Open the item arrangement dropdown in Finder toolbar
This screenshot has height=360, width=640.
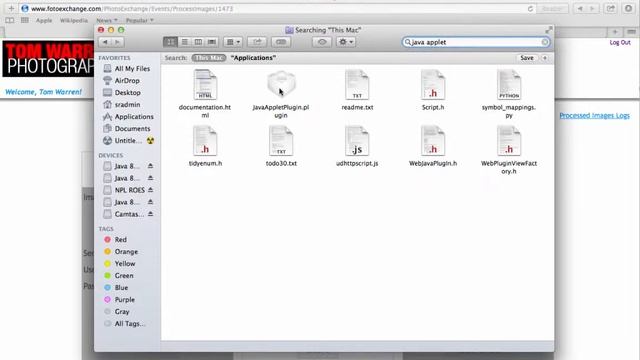[x=233, y=42]
